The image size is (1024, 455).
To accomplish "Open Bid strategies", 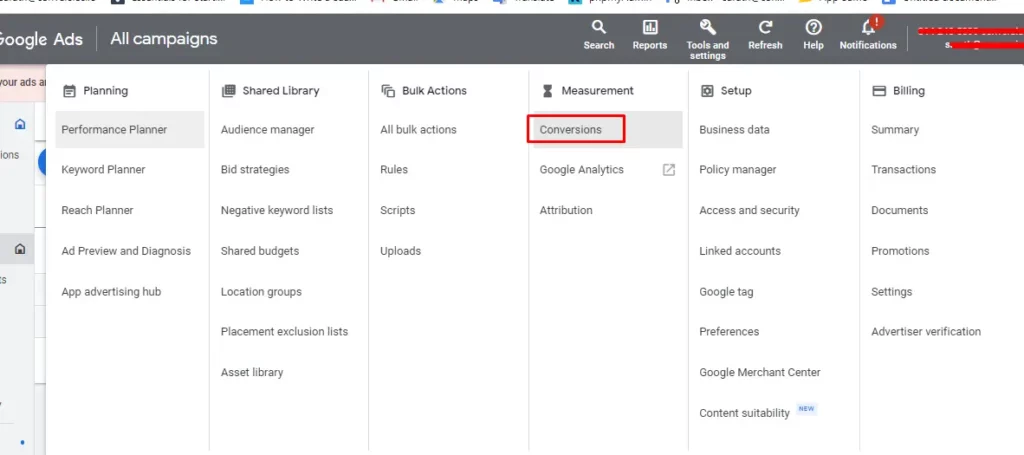I will 255,170.
